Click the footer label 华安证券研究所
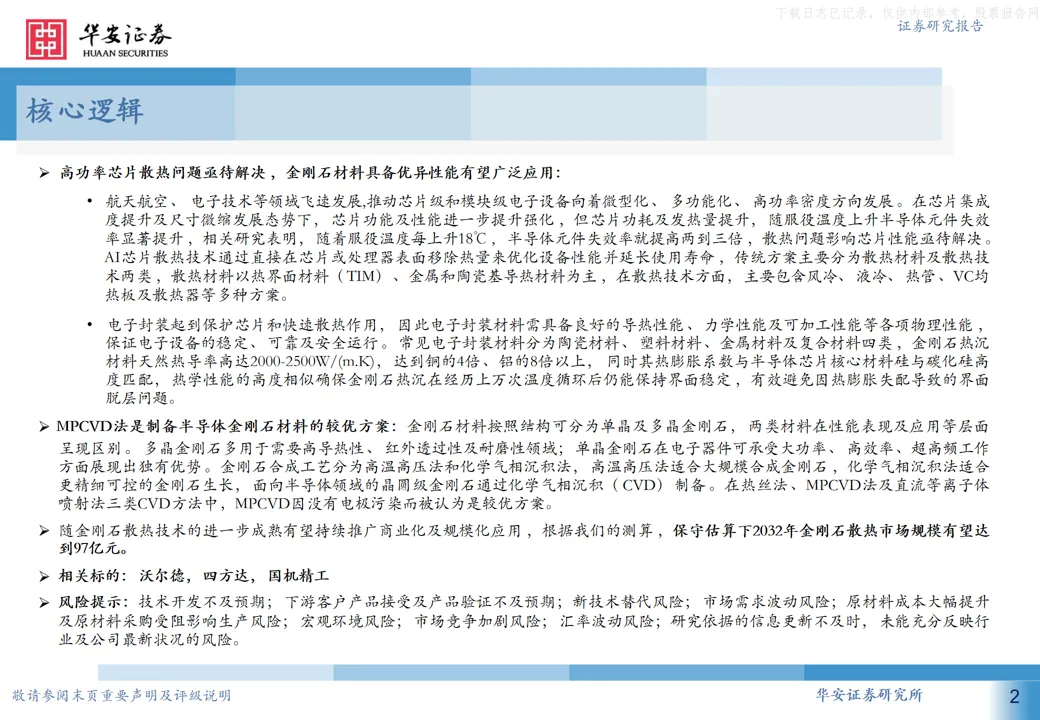Screen dimensions: 1040x720 click(x=869, y=695)
